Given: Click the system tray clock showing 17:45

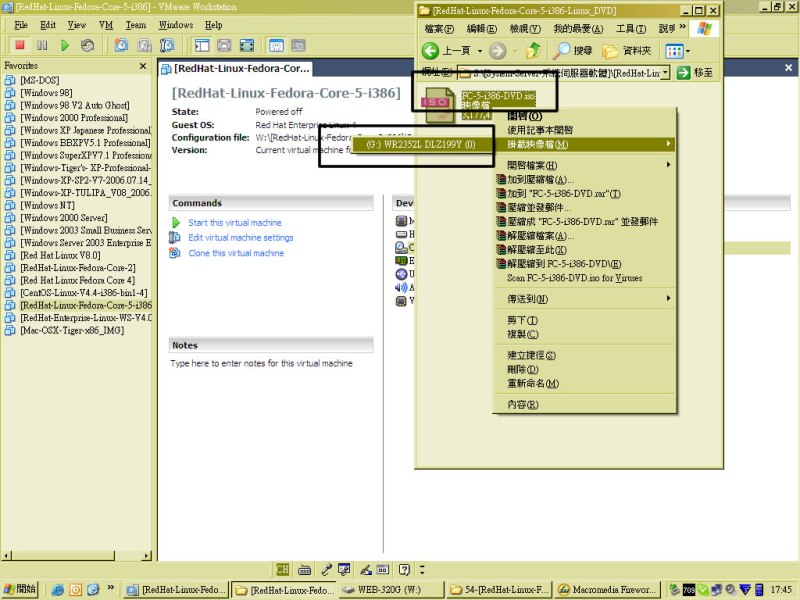Looking at the screenshot, I should pyautogui.click(x=781, y=590).
